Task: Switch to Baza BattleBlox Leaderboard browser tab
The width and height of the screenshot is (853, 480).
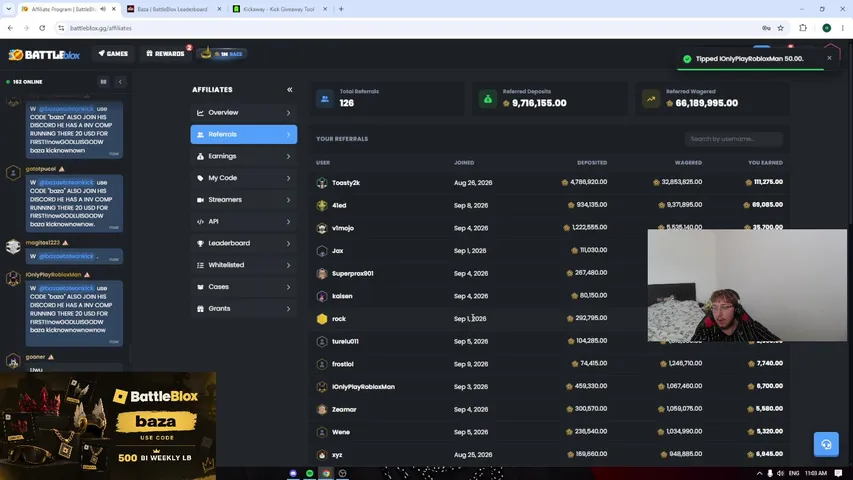Action: pyautogui.click(x=172, y=9)
